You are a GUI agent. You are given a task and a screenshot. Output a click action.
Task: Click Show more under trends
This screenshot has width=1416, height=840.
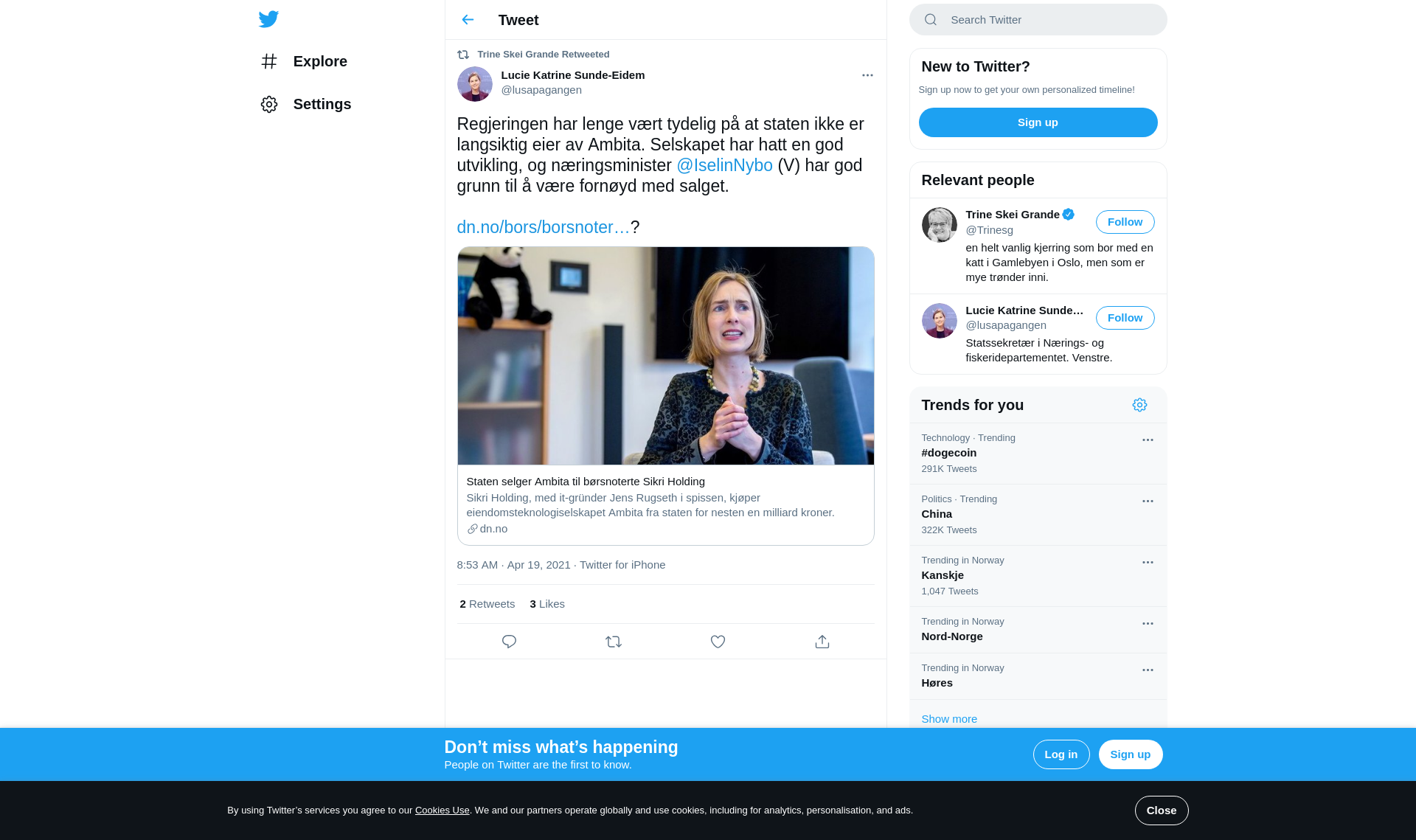click(949, 719)
